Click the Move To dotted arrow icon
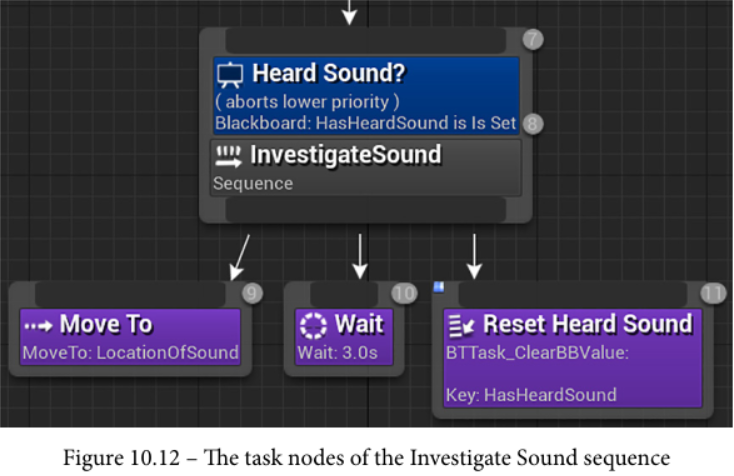 (38, 326)
